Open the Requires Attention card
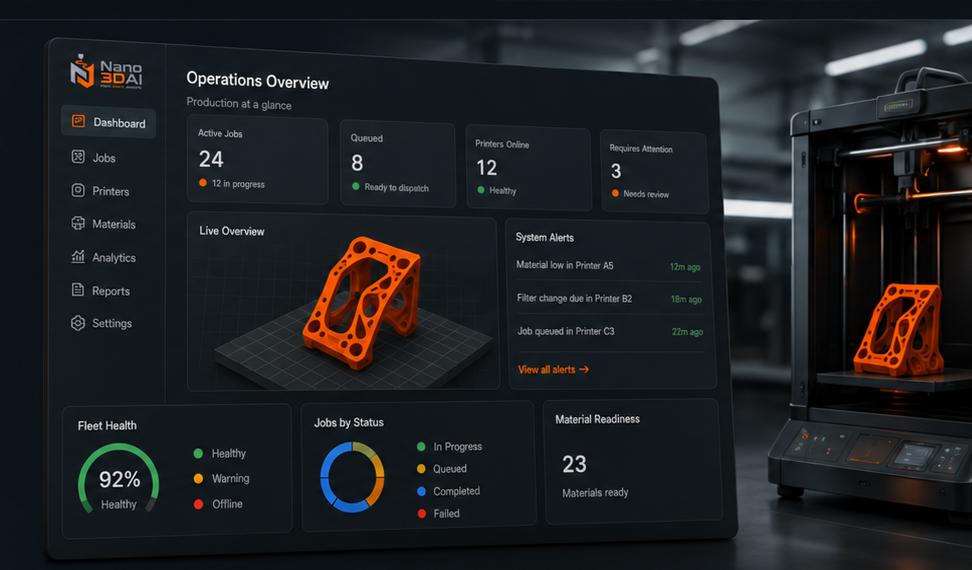Viewport: 972px width, 570px height. tap(655, 172)
